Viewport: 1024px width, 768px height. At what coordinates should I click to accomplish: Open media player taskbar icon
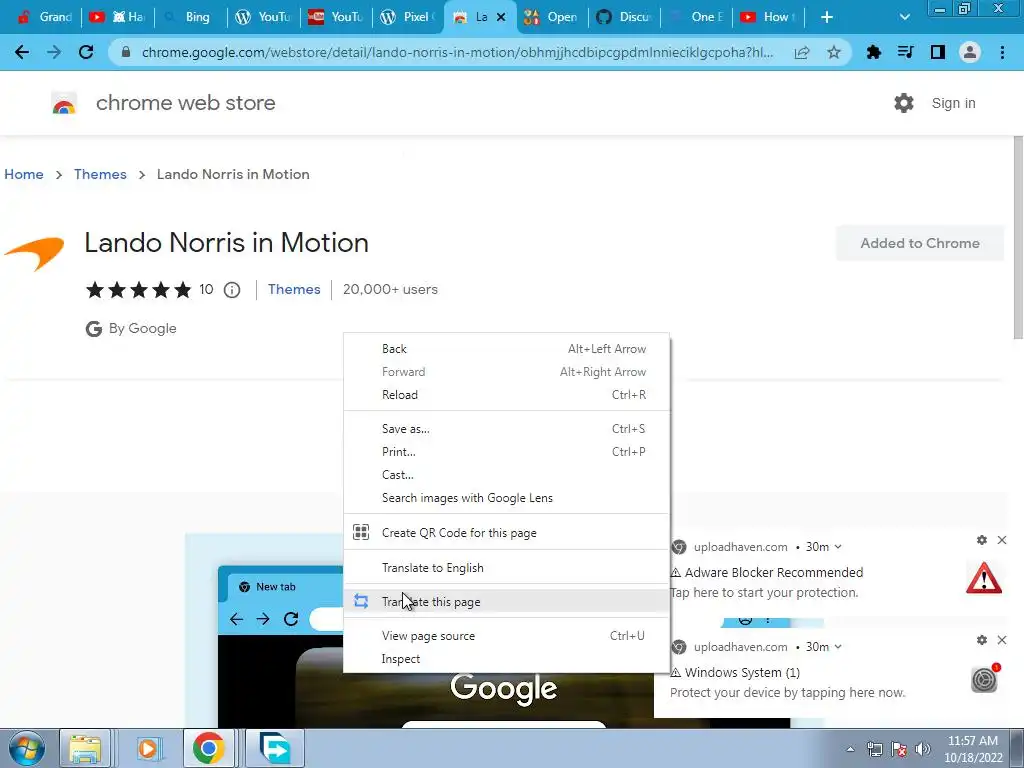(148, 748)
